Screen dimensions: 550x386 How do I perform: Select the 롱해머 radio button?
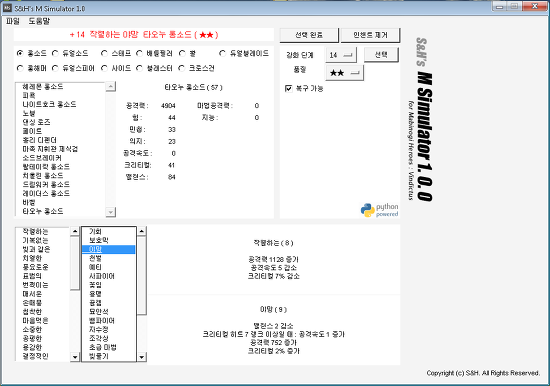20,68
